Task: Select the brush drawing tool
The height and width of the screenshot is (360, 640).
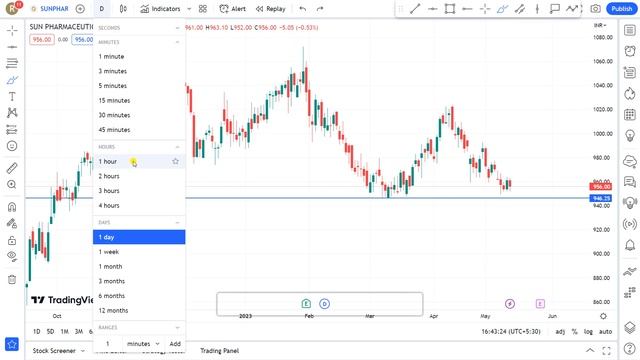Action: (12, 80)
